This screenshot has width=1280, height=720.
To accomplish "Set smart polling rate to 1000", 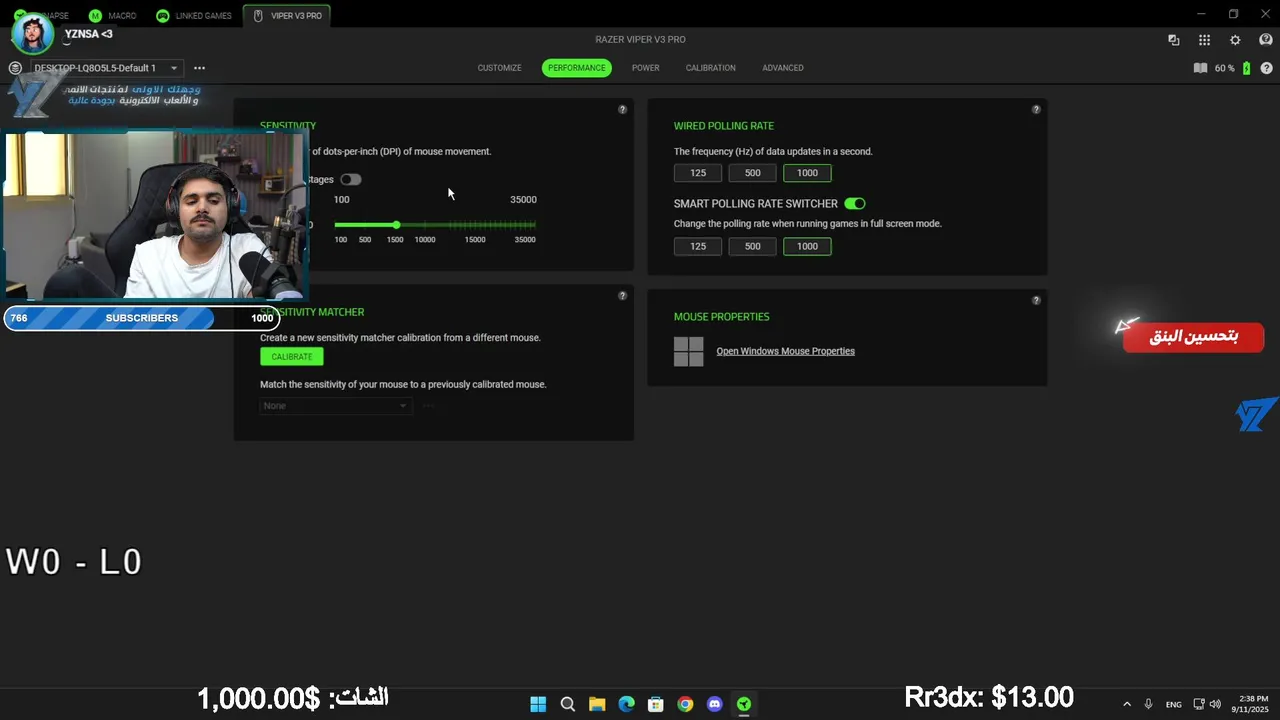I will click(807, 246).
